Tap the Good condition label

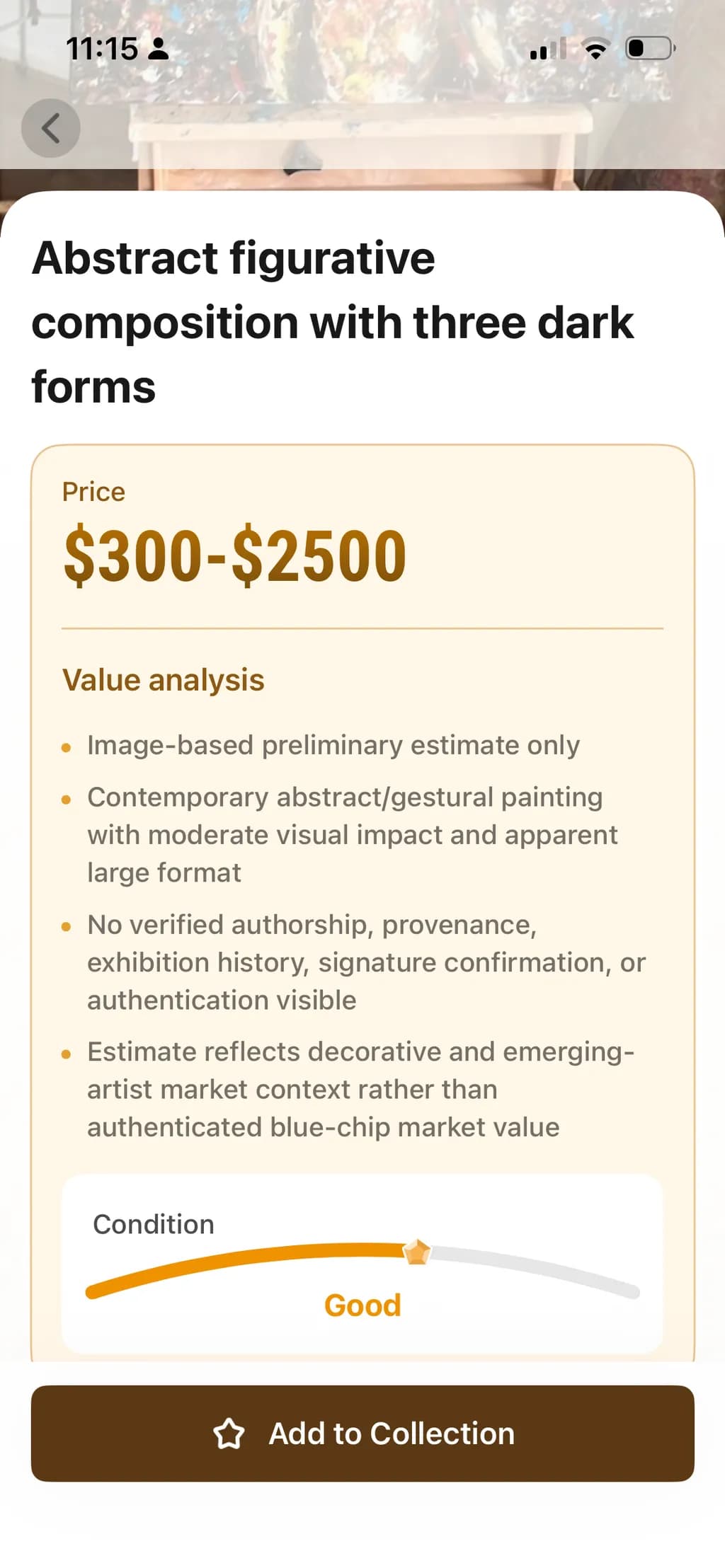point(362,1305)
